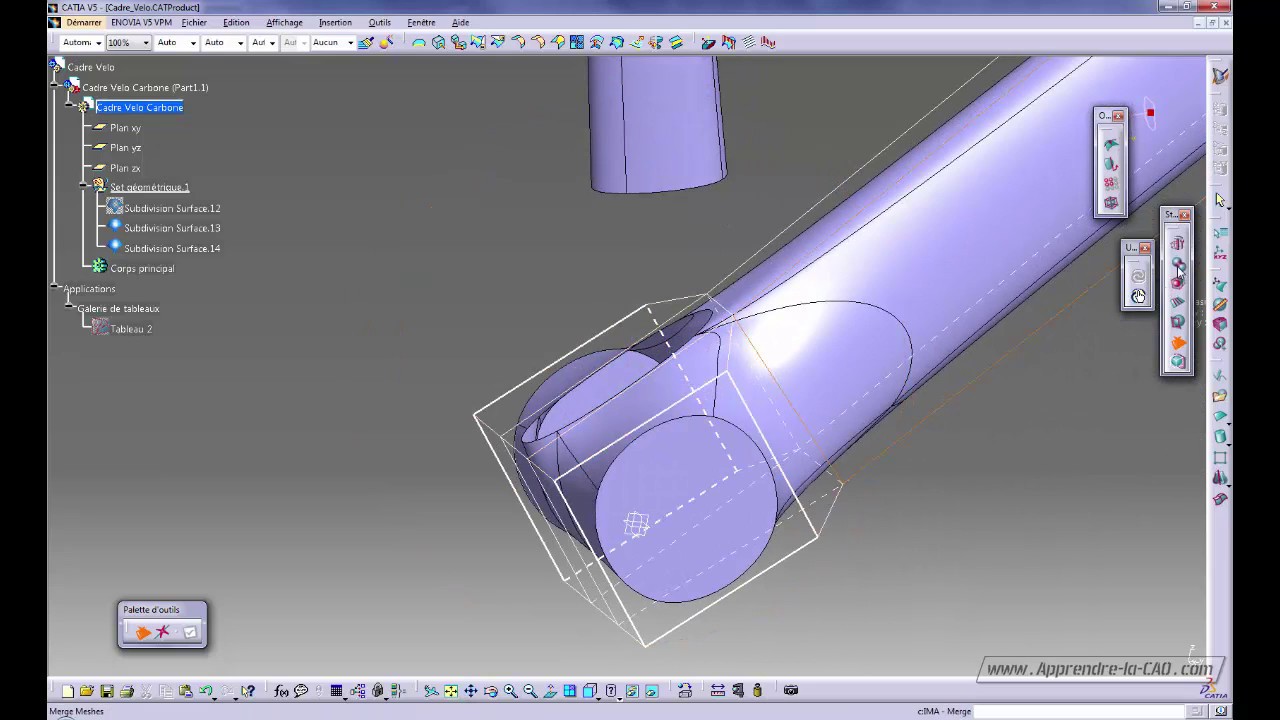Open the Automatic color dropdown

80,42
